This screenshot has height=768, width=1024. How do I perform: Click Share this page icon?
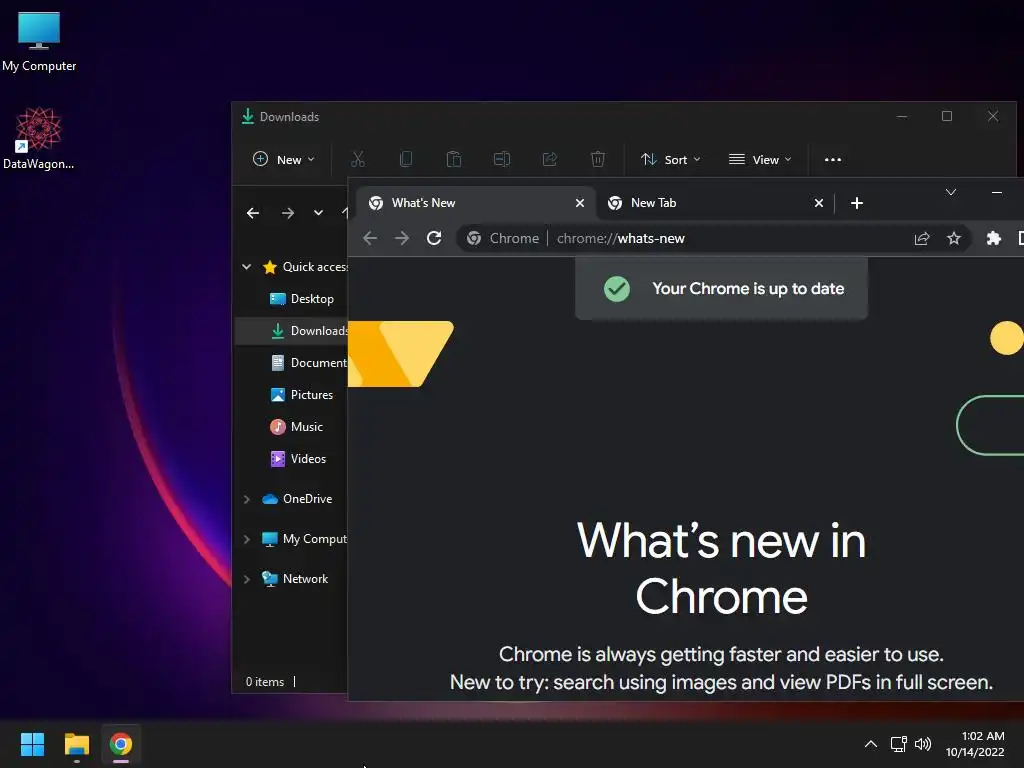point(921,238)
